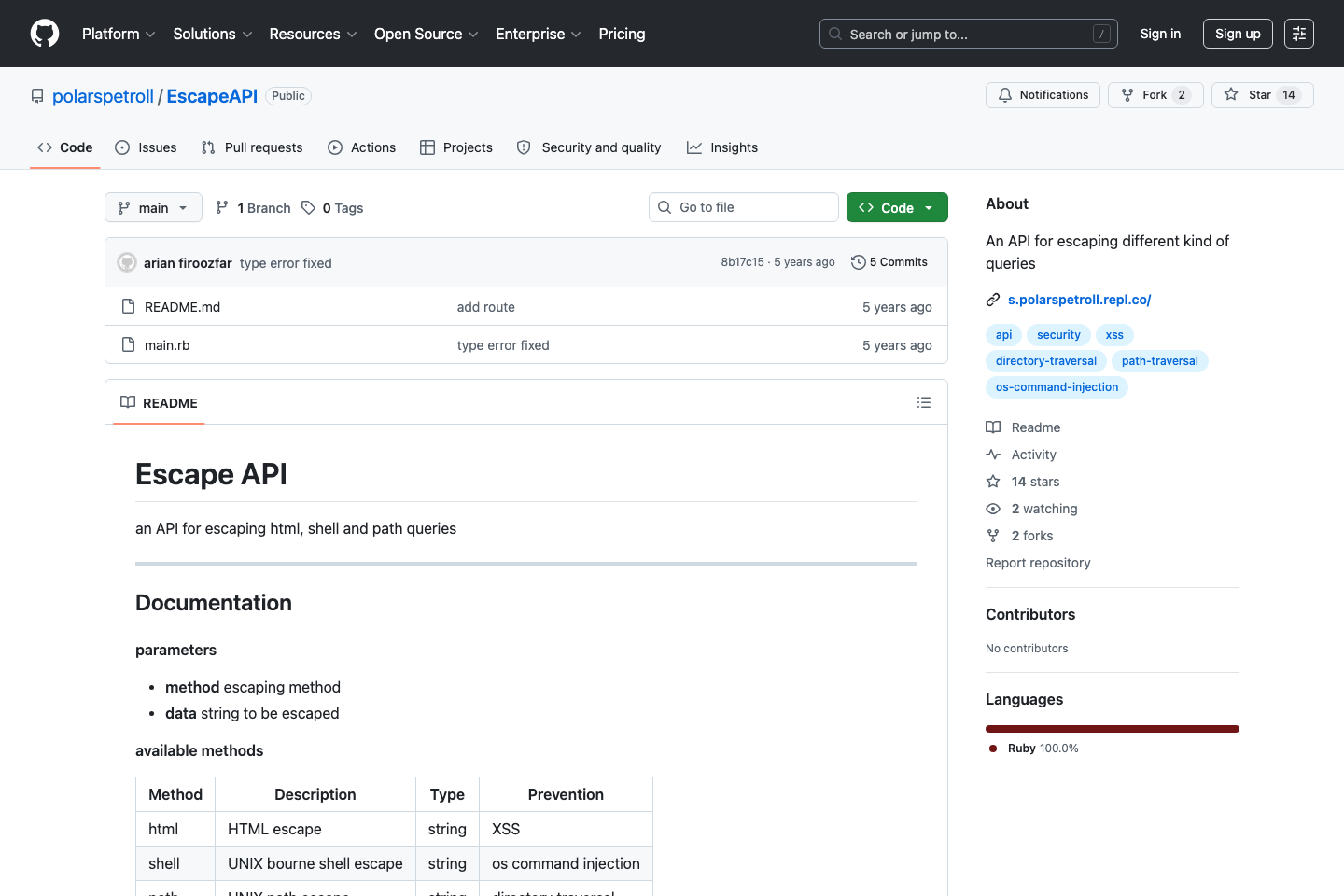Open the main branch selector dropdown
The width and height of the screenshot is (1344, 896).
tap(152, 207)
